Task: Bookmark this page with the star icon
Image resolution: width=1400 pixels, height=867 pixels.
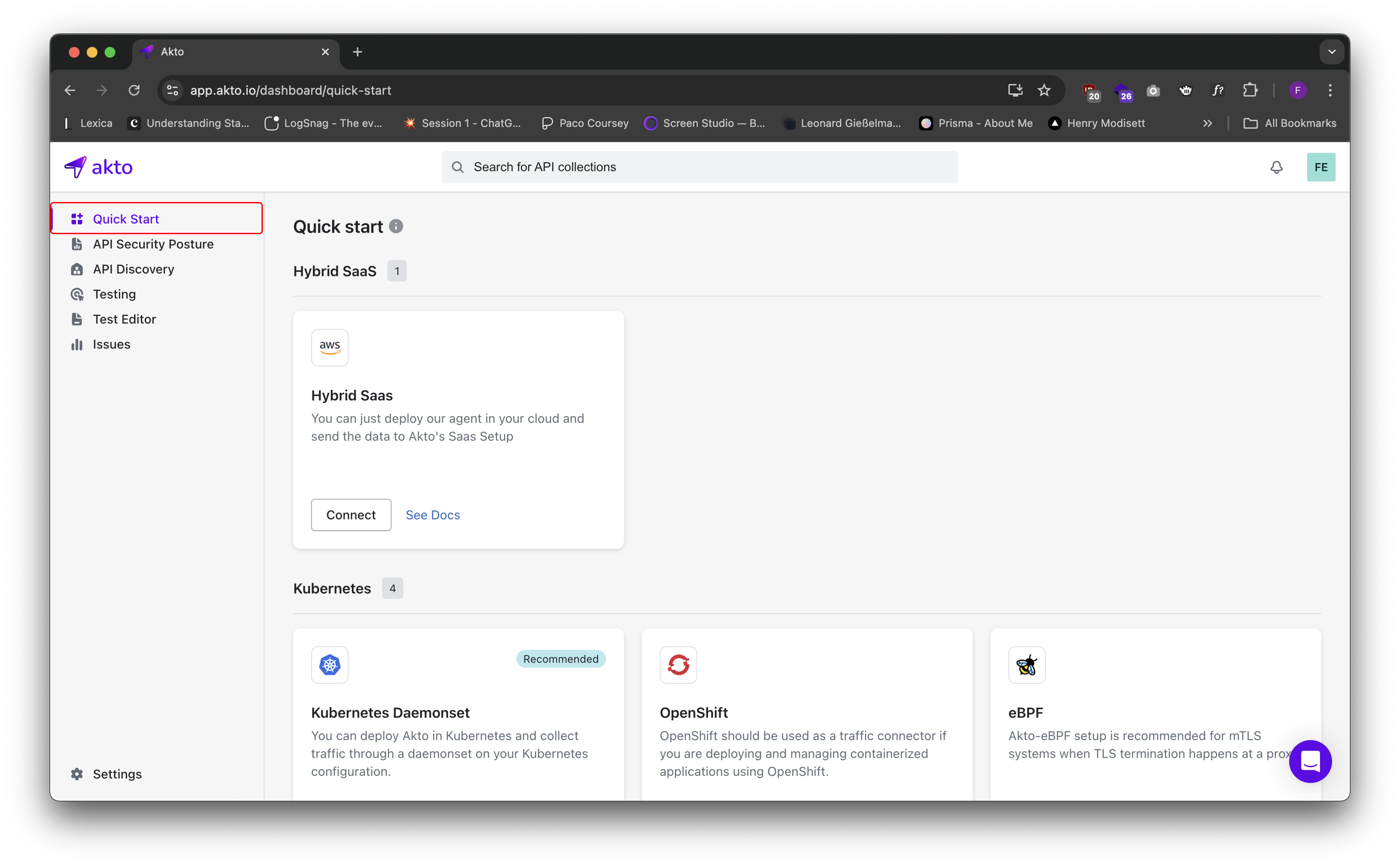Action: click(x=1044, y=90)
